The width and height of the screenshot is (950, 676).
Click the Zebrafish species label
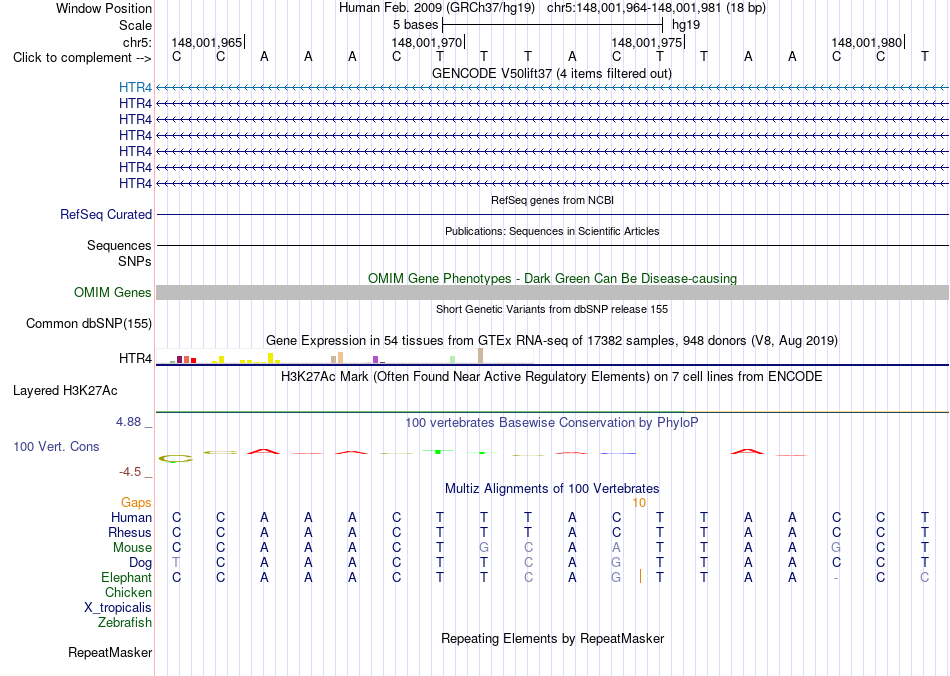click(125, 622)
